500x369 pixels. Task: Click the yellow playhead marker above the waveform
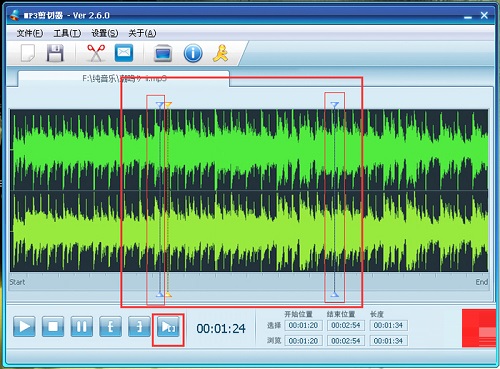(168, 105)
